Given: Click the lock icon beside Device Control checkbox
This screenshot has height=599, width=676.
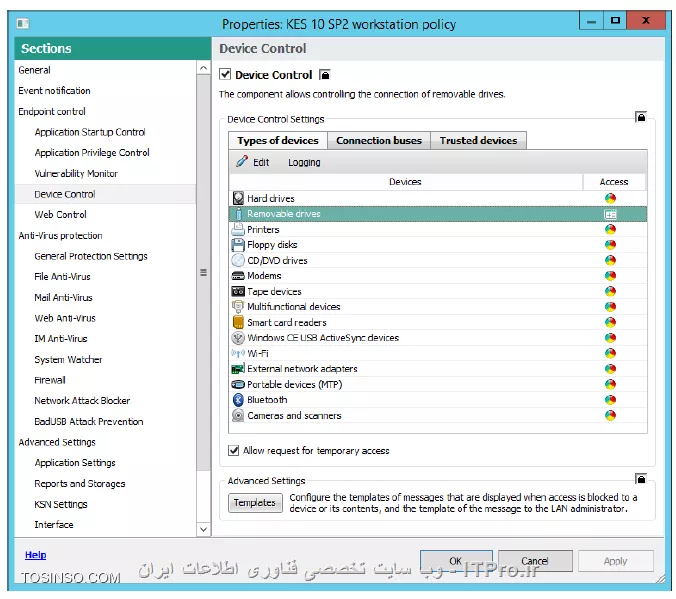Looking at the screenshot, I should pyautogui.click(x=325, y=75).
